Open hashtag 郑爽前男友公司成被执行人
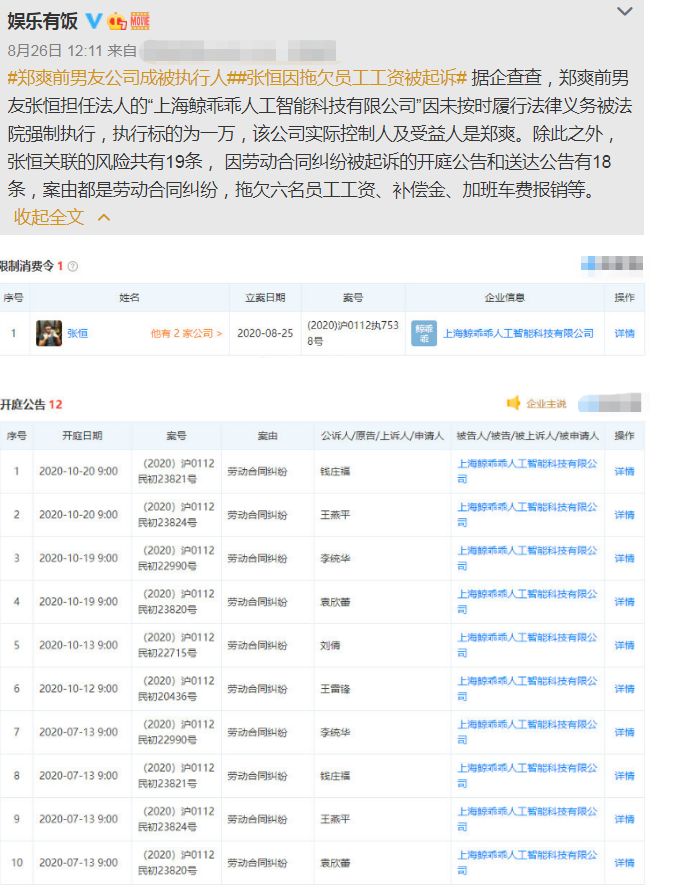The image size is (677, 885). click(x=121, y=77)
